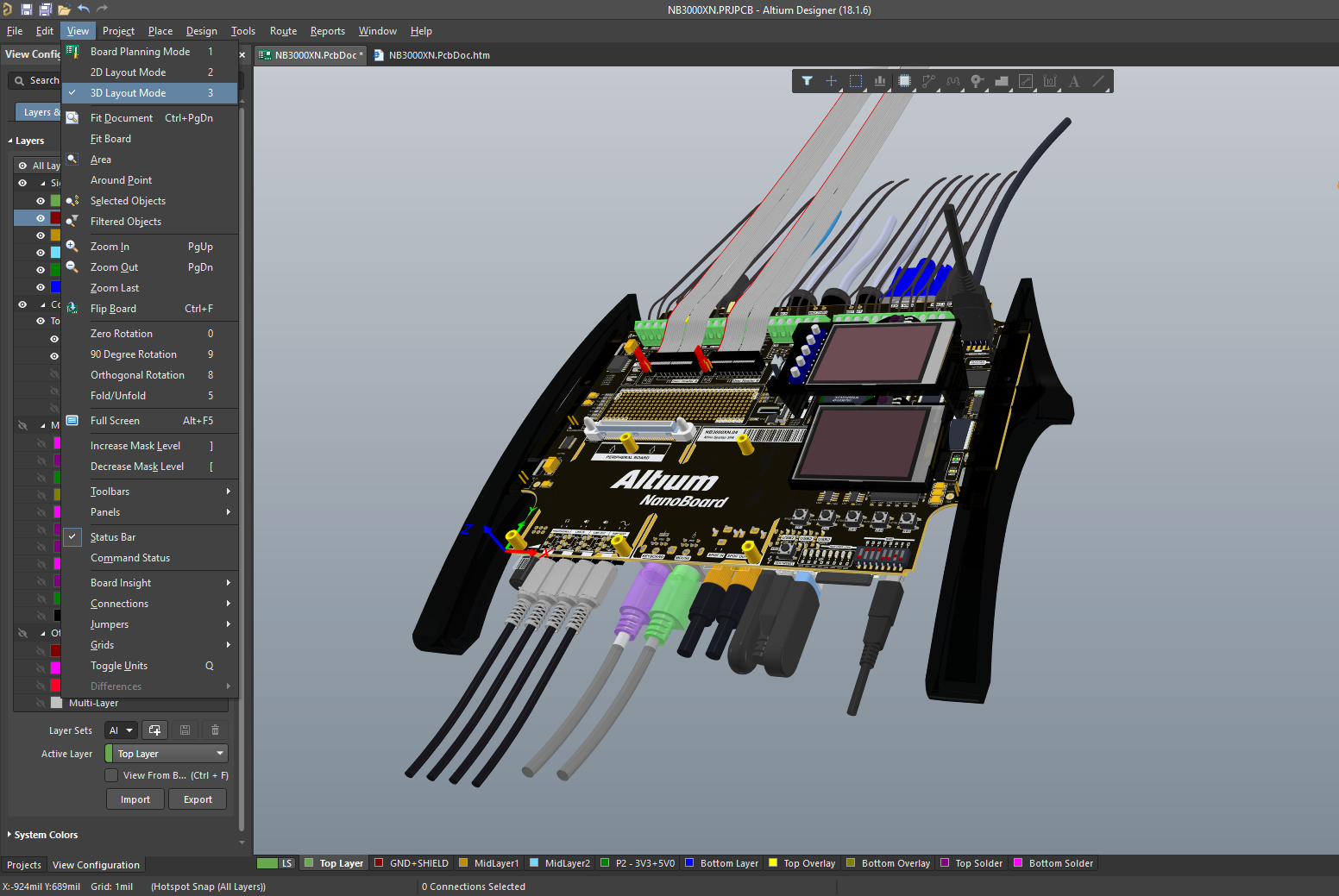Switch to the Projects panel tab
1339x896 pixels.
pos(24,865)
